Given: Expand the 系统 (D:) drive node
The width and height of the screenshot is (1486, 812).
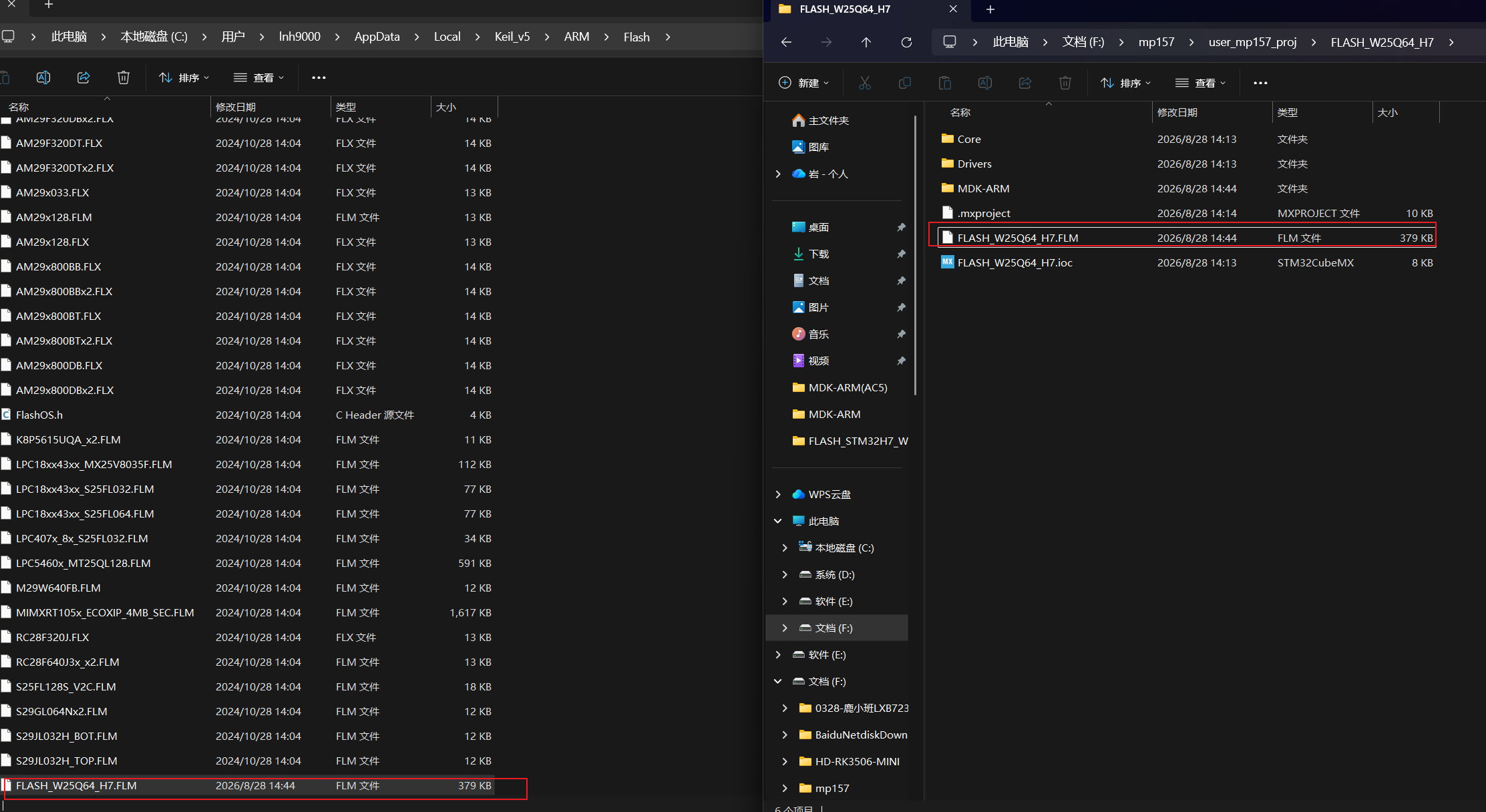Looking at the screenshot, I should click(x=785, y=574).
